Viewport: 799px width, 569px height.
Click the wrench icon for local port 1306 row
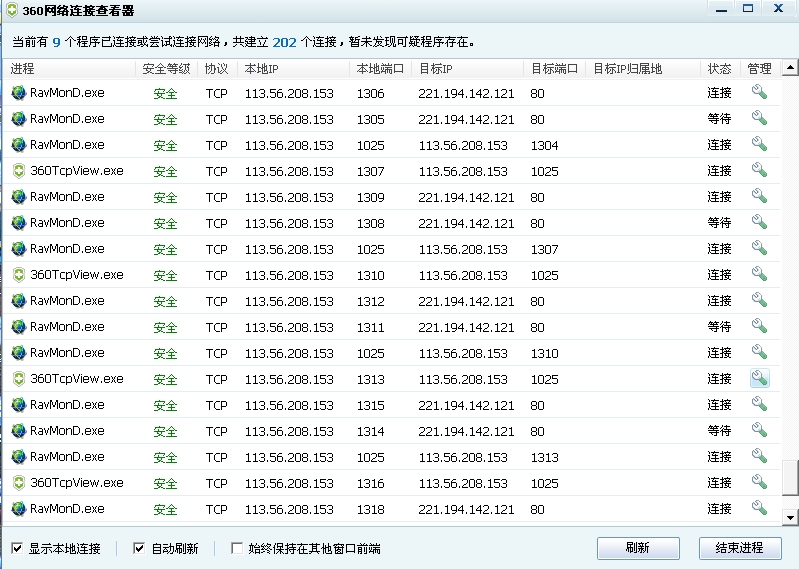point(759,92)
